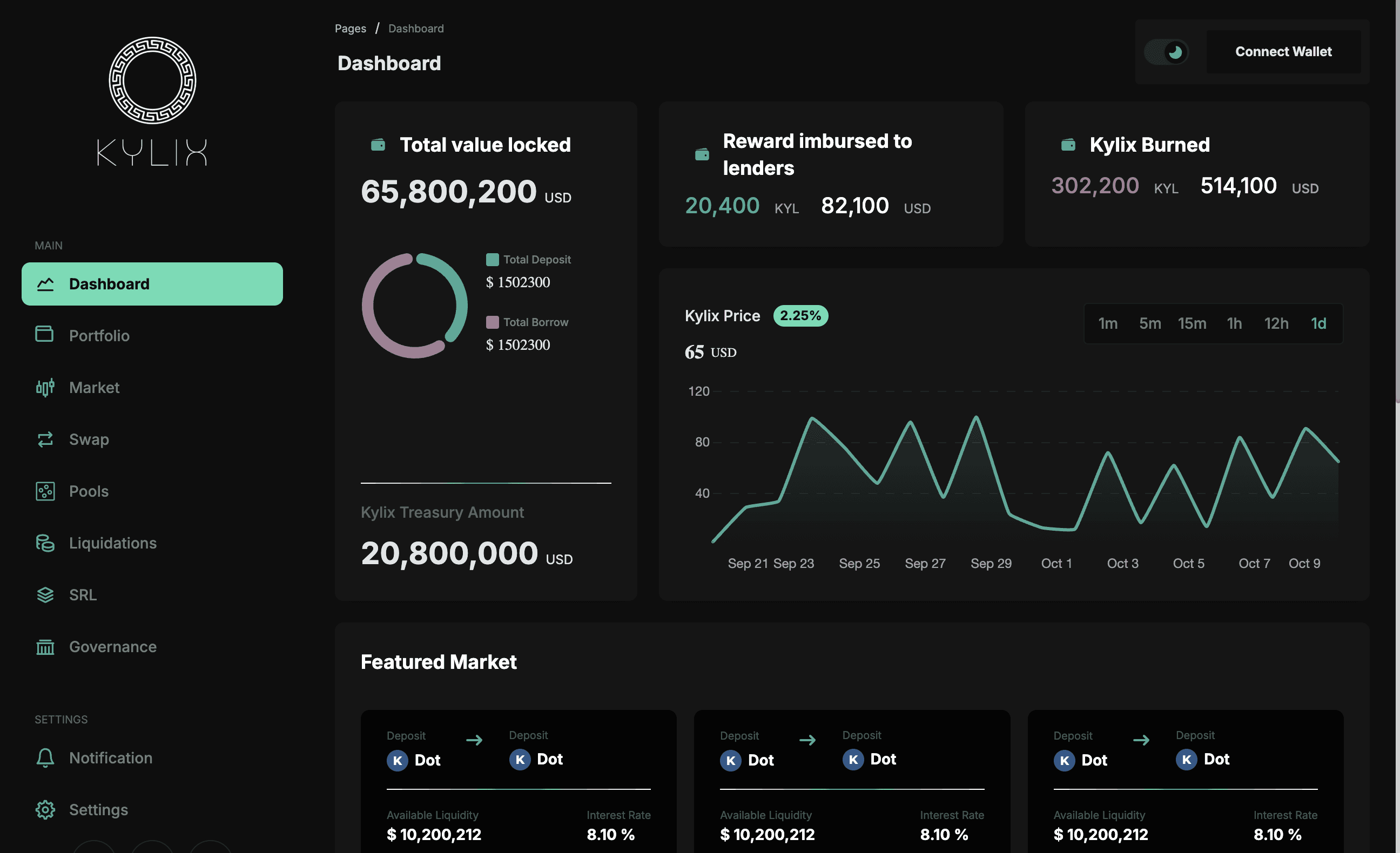Click Pages in the breadcrumb
Image resolution: width=1400 pixels, height=853 pixels.
coord(350,29)
